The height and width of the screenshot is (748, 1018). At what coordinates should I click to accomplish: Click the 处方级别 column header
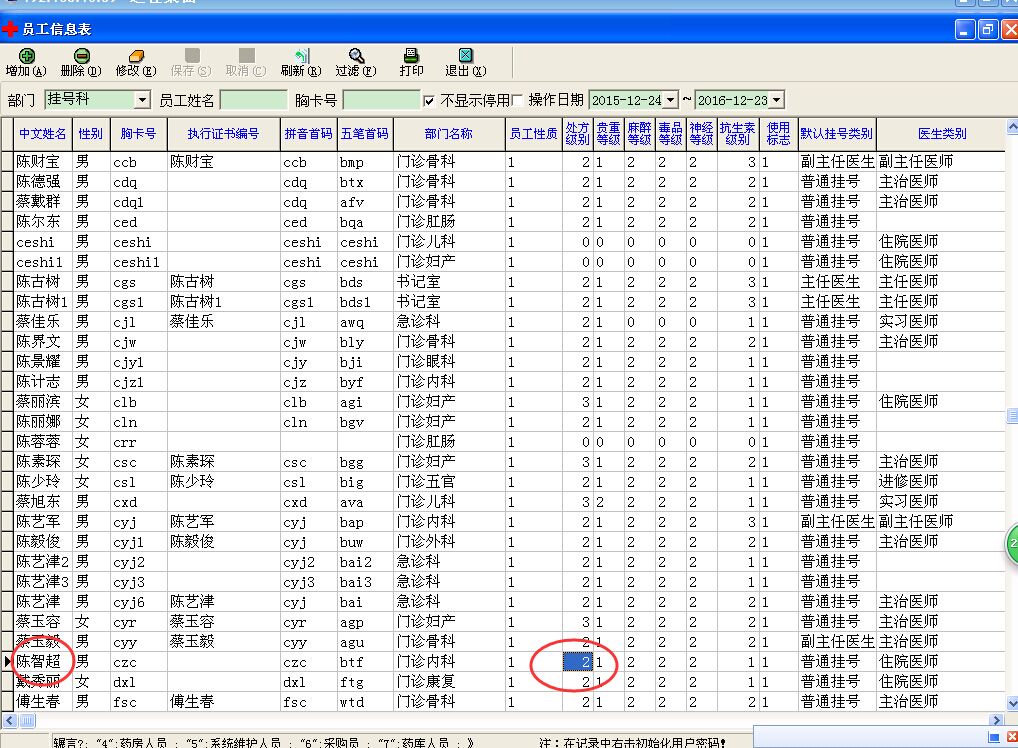pyautogui.click(x=577, y=134)
